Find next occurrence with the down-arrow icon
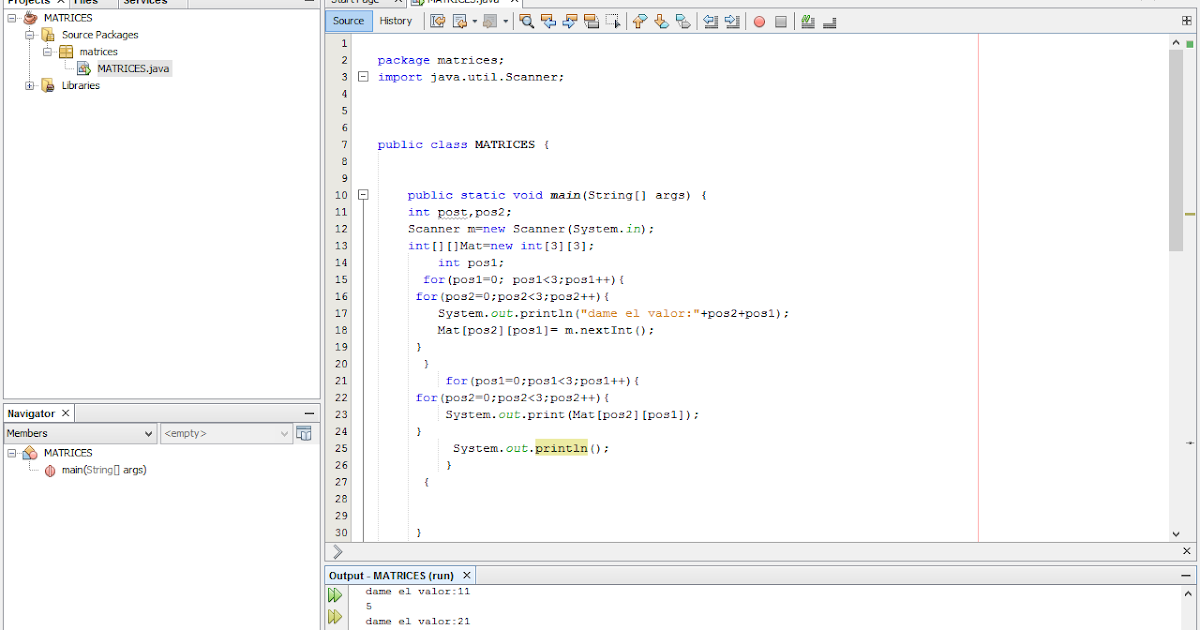The image size is (1200, 630). click(570, 21)
